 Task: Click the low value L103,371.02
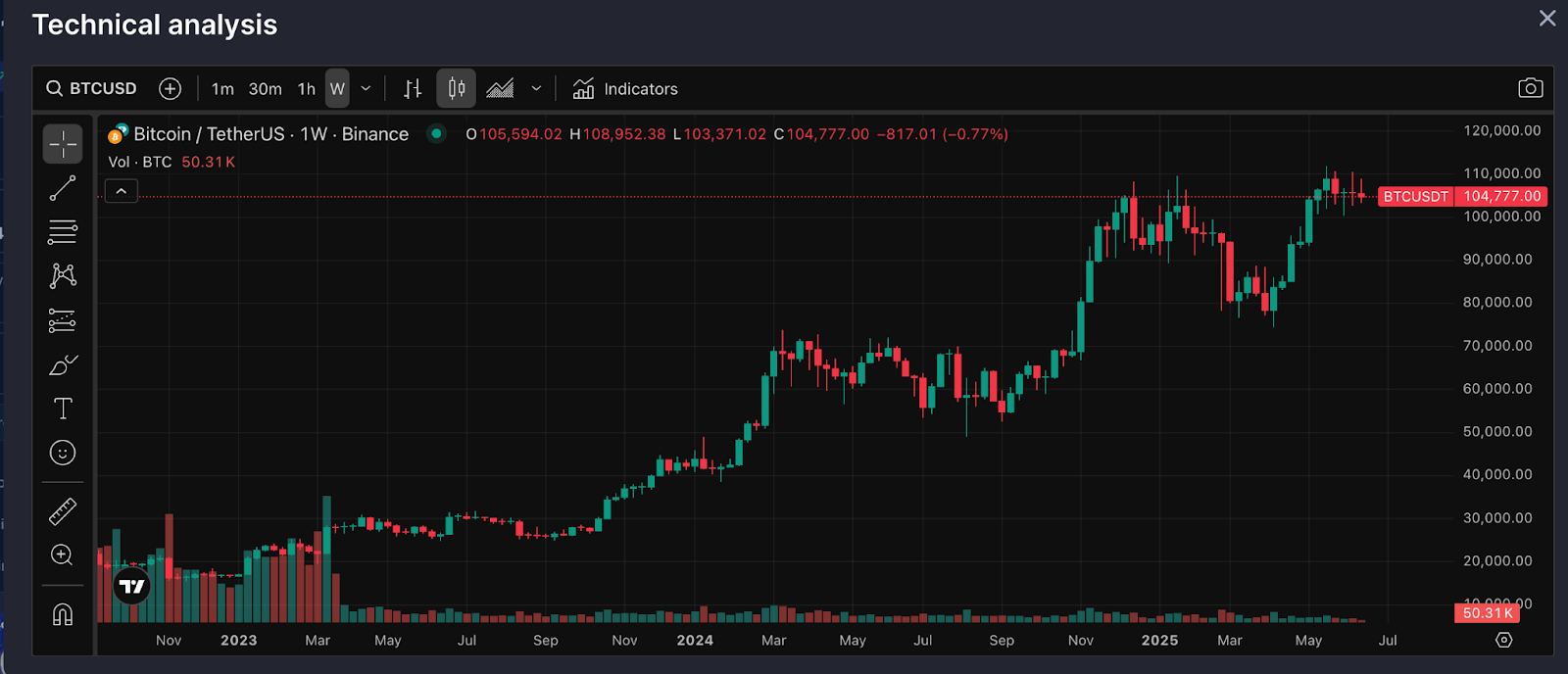tap(719, 134)
